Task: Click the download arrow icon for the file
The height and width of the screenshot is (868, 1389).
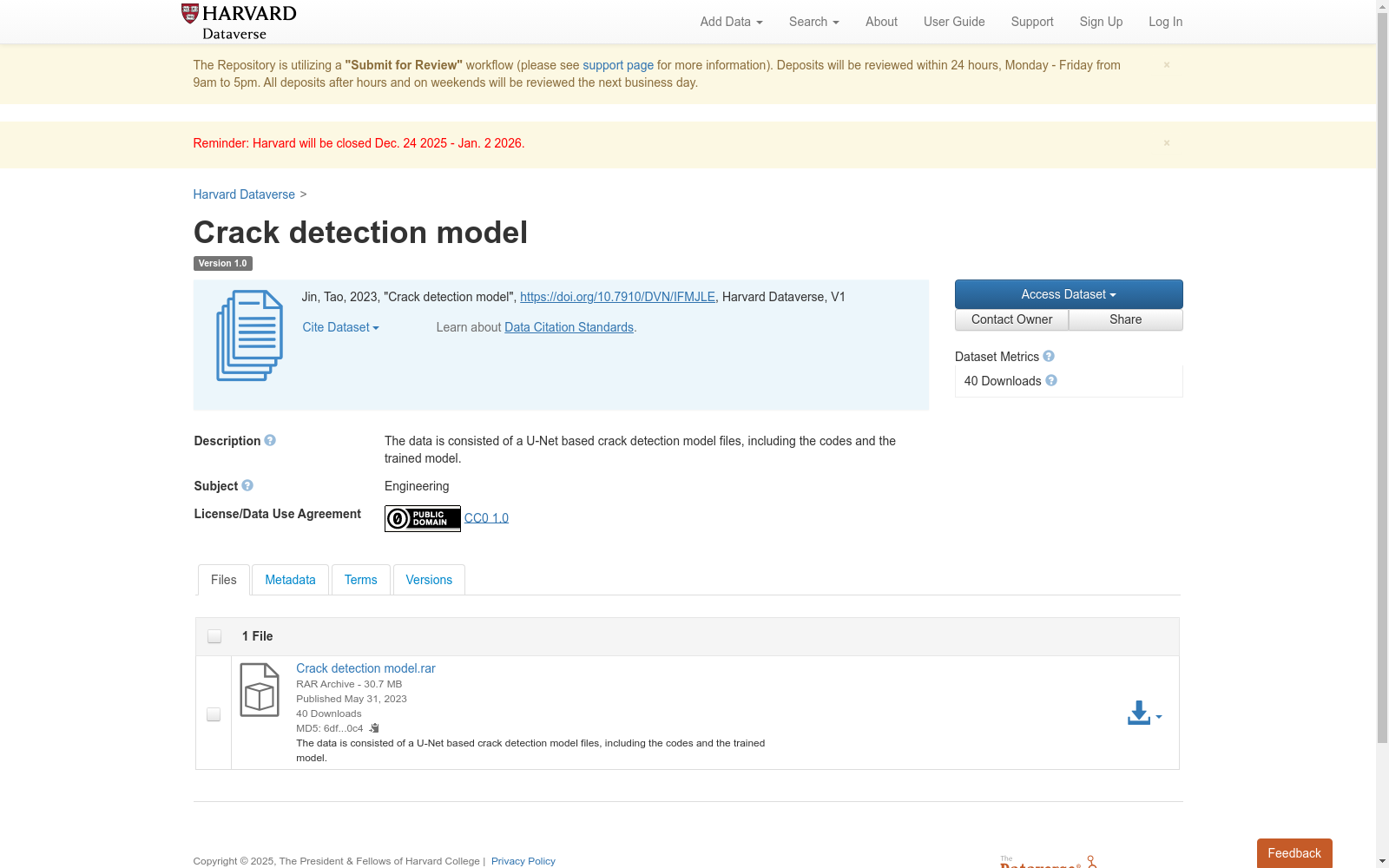Action: click(1138, 712)
